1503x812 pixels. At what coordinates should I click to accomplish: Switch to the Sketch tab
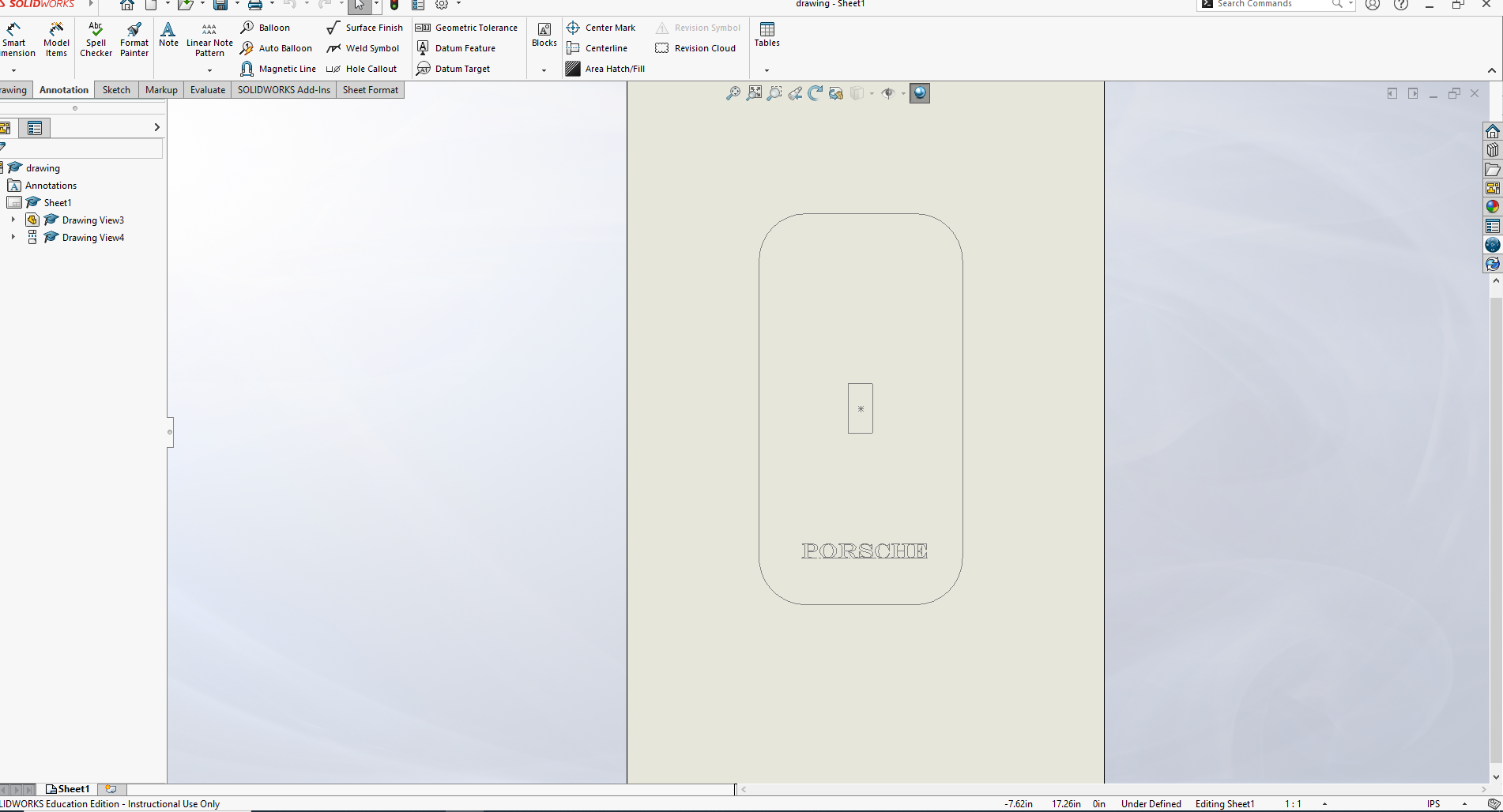[x=116, y=90]
